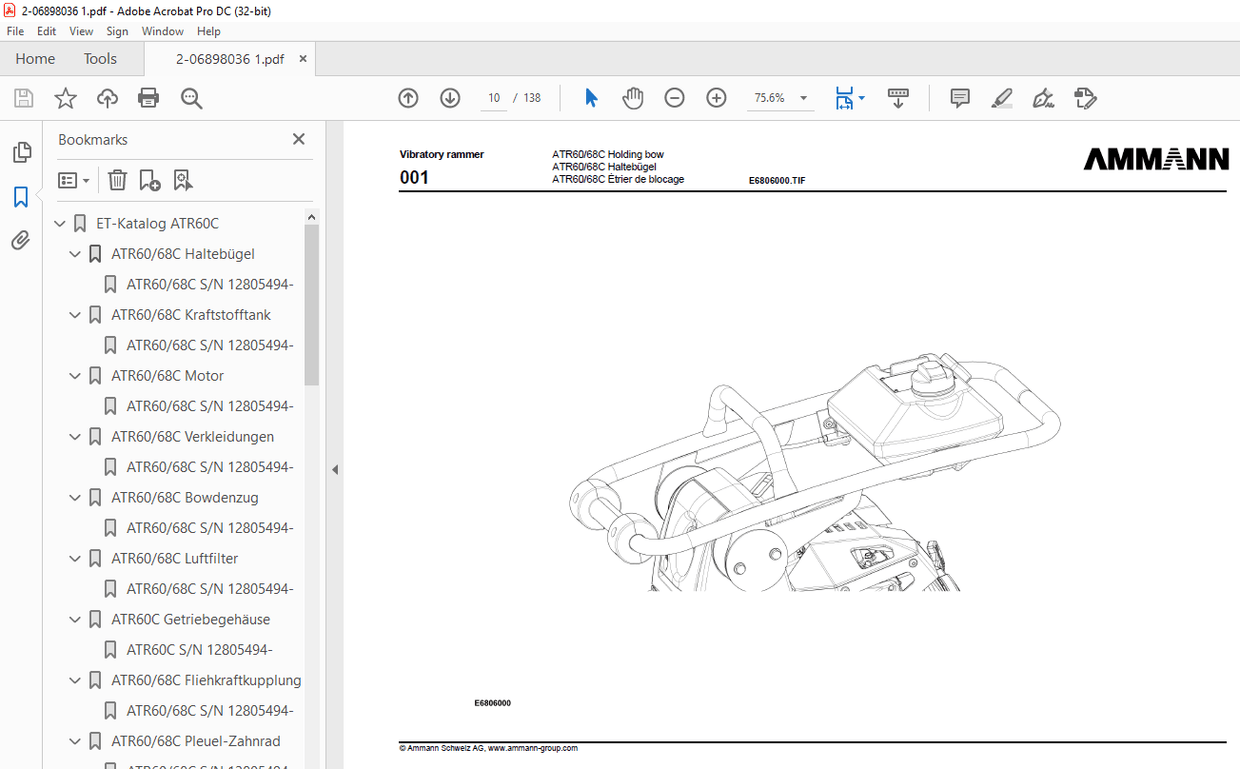Collapse the ATR60/68C Haltebügel bookmark
The height and width of the screenshot is (769, 1240).
click(75, 254)
